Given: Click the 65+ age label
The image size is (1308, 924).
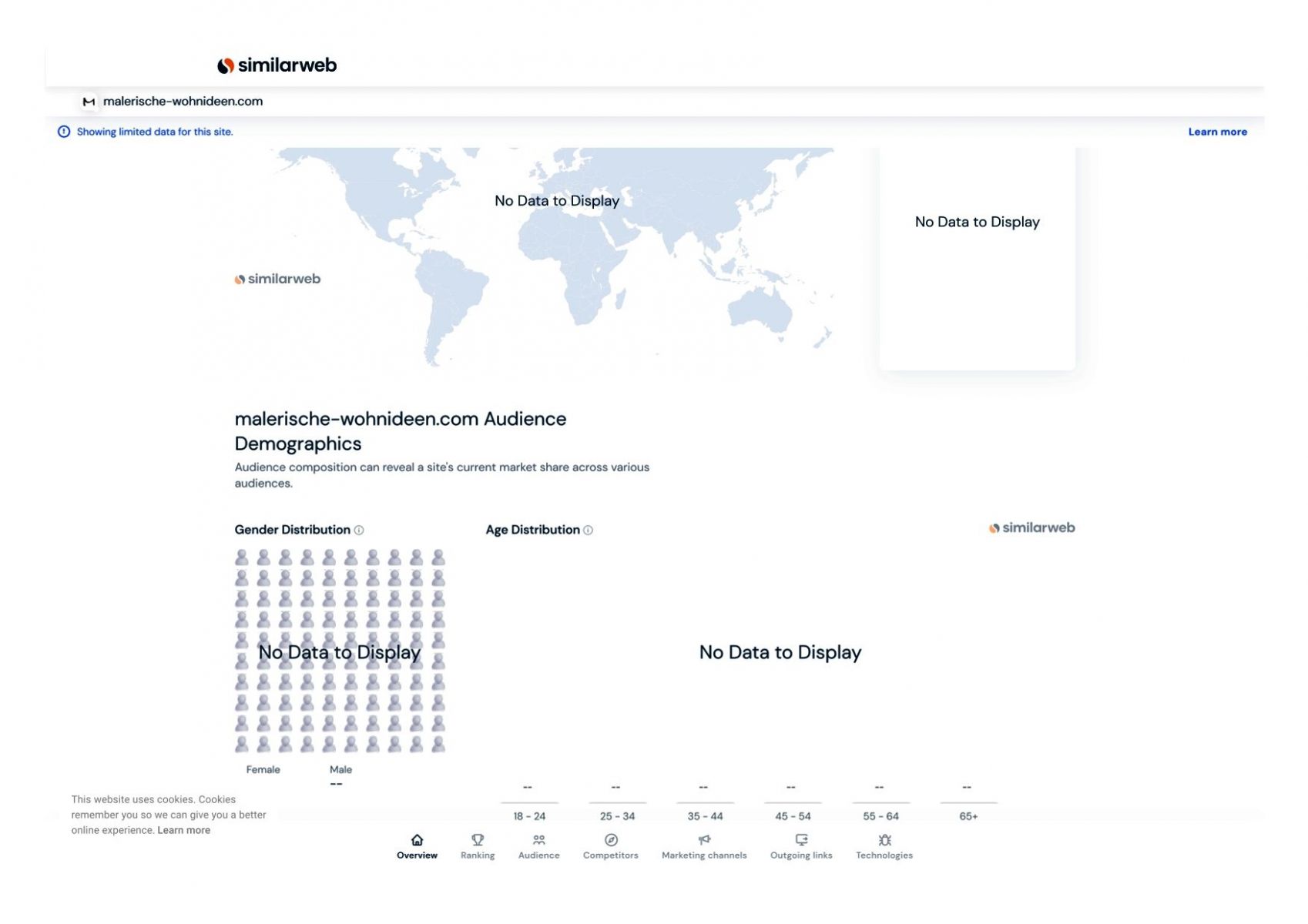Looking at the screenshot, I should click(968, 816).
